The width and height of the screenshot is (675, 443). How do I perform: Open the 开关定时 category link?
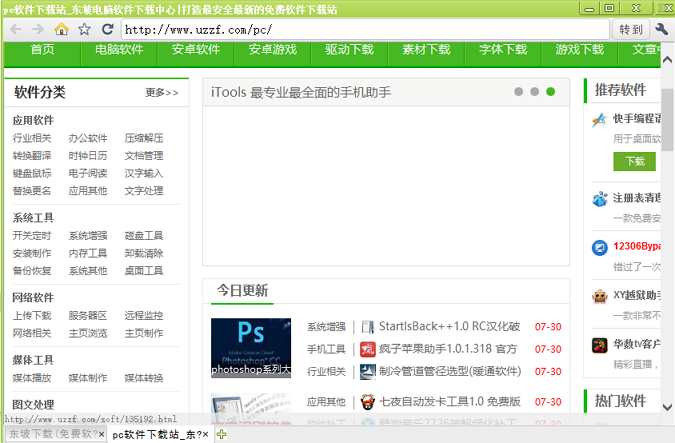click(x=32, y=236)
